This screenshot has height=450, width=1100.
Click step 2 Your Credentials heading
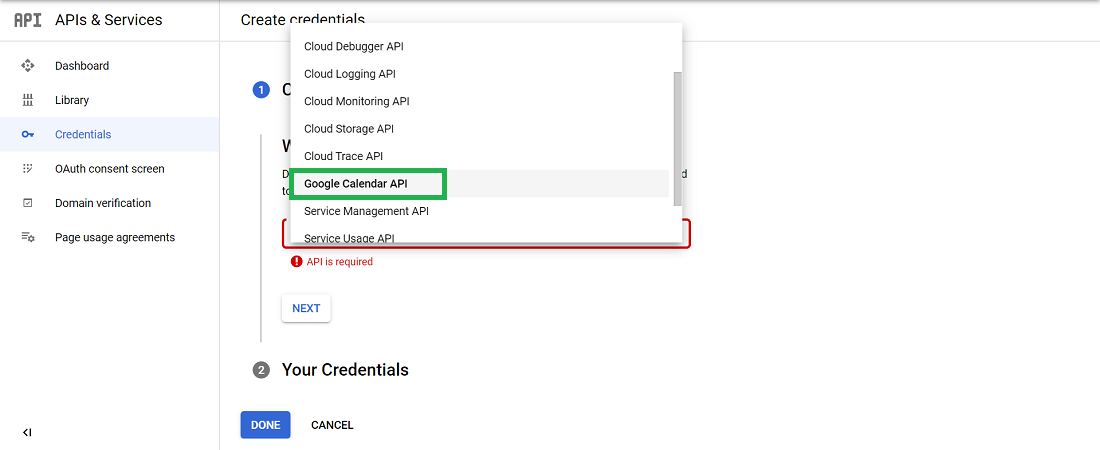pyautogui.click(x=345, y=369)
